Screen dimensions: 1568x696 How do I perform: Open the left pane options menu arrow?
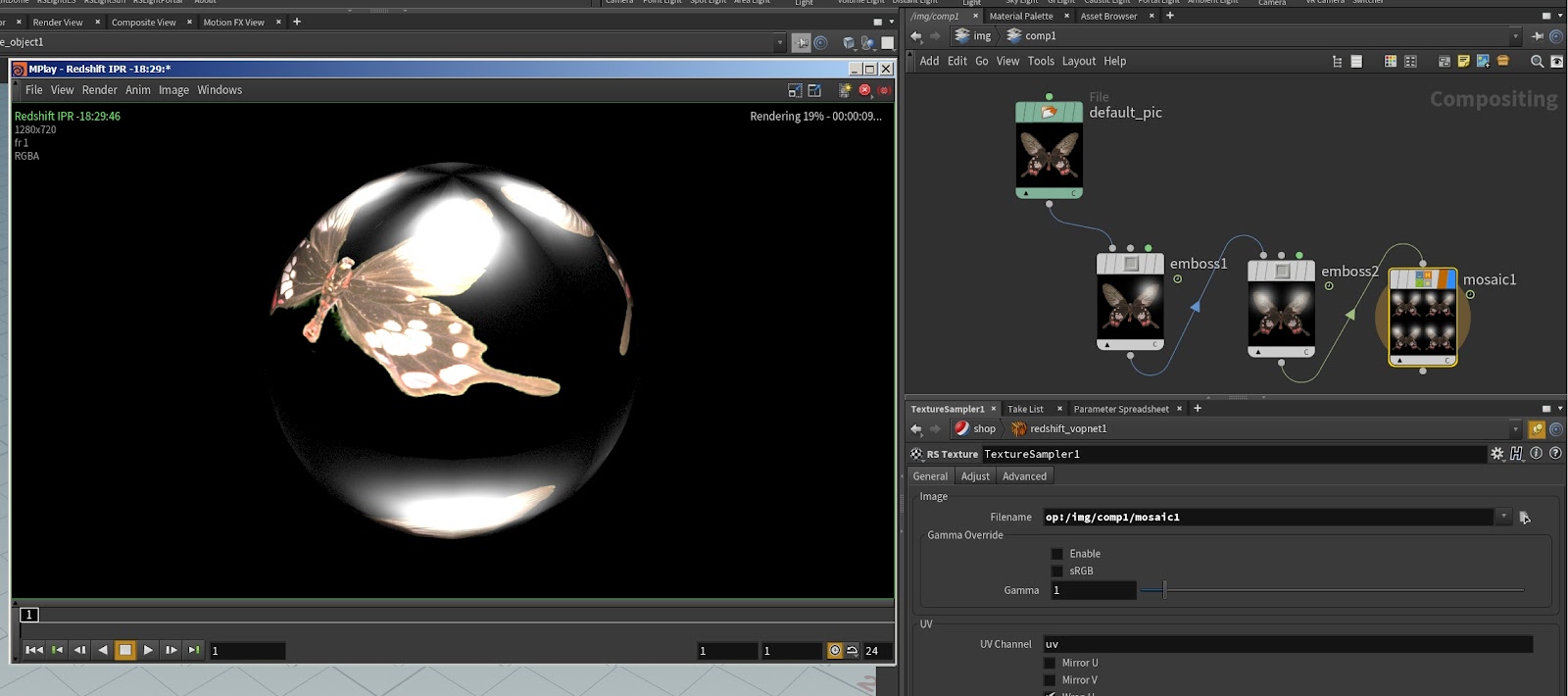892,22
